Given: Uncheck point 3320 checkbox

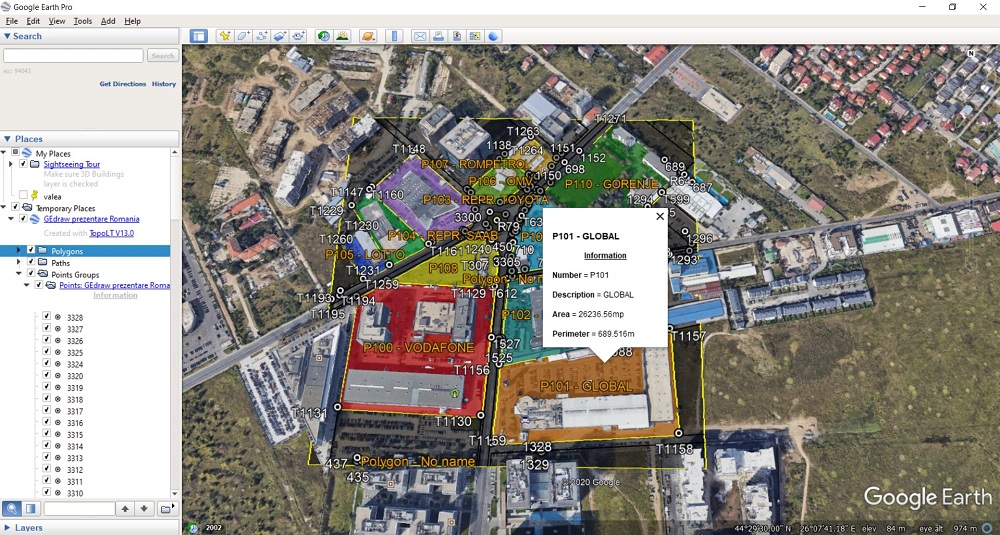Looking at the screenshot, I should pos(47,376).
